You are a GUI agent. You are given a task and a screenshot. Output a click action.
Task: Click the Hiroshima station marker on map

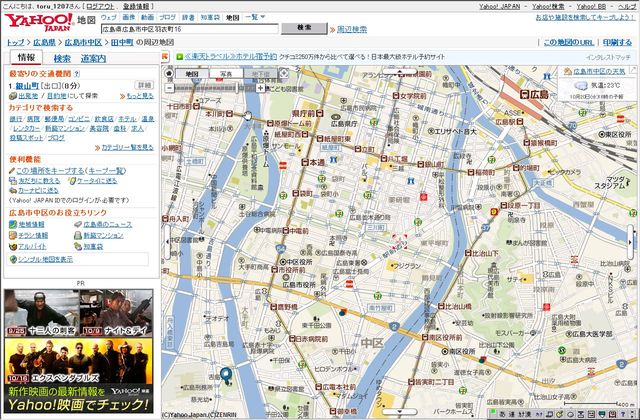(526, 92)
